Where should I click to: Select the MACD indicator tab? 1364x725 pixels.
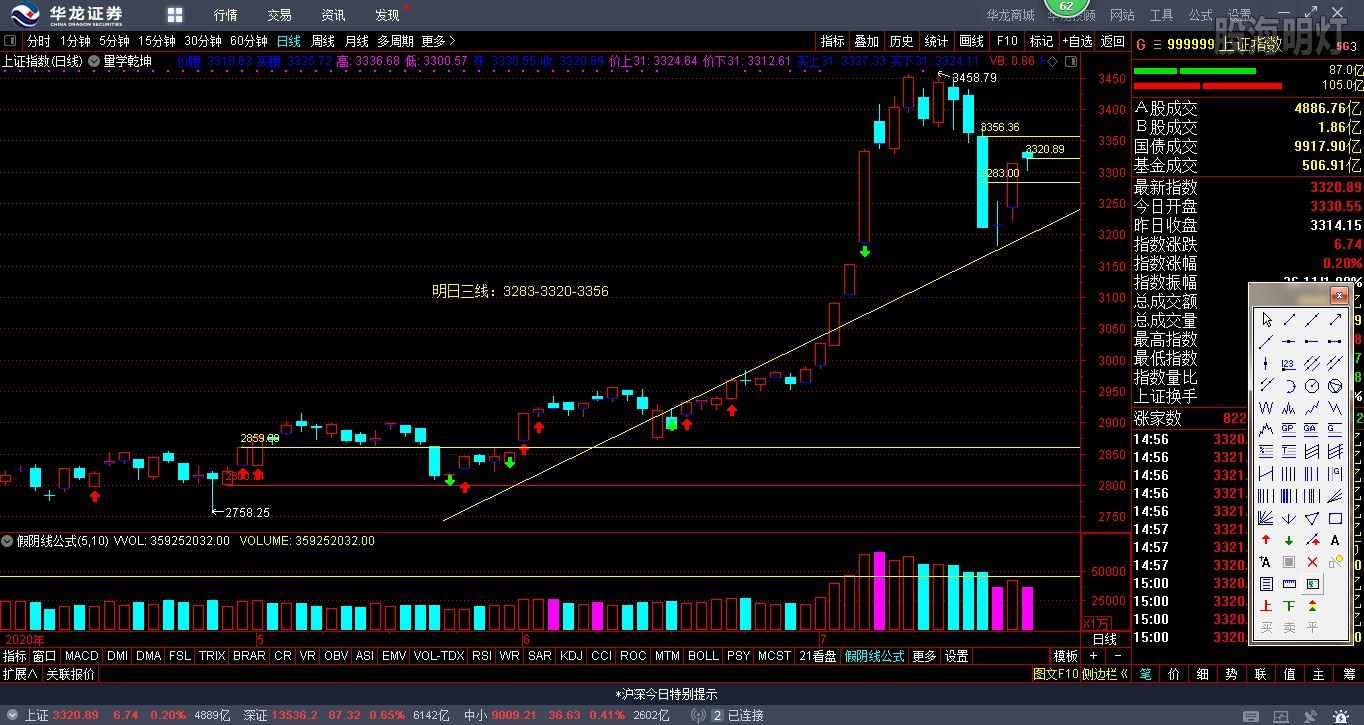[x=82, y=656]
